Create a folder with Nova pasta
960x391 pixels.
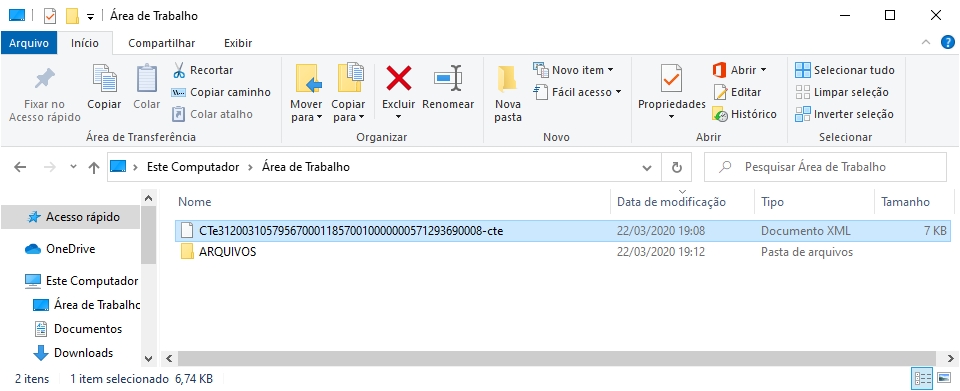[x=508, y=93]
